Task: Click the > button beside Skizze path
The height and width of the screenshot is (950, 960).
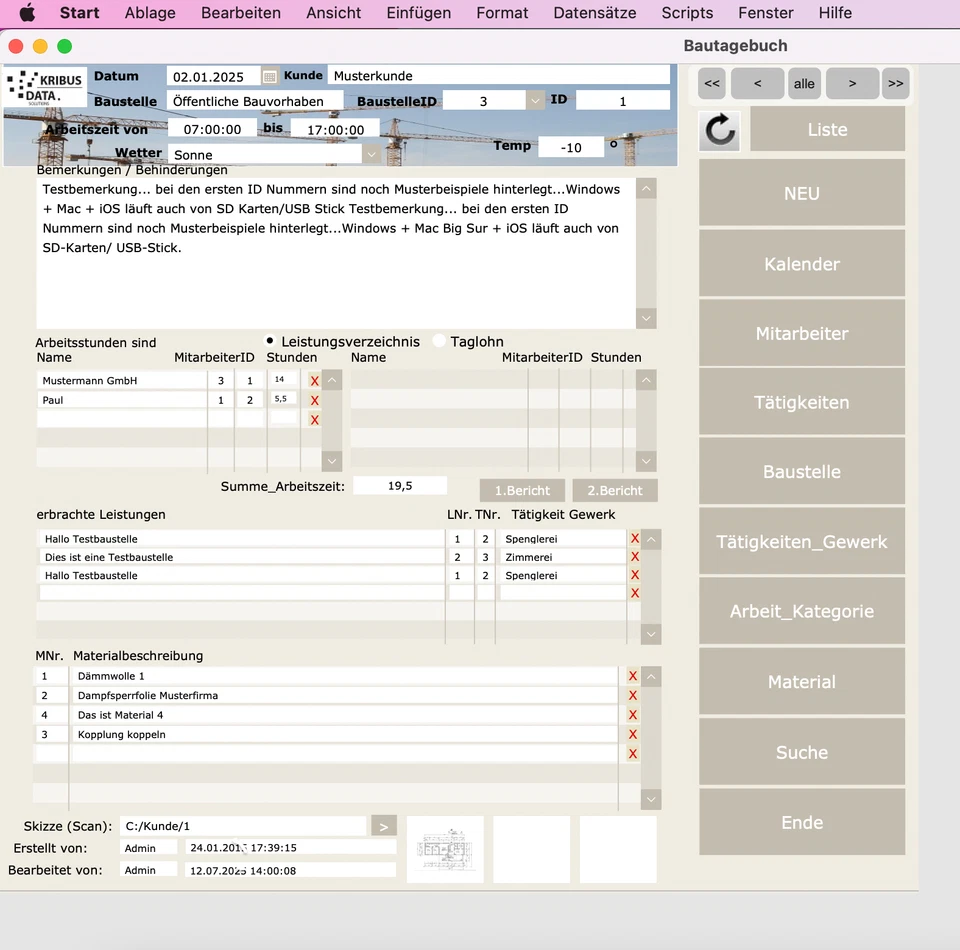Action: coord(384,826)
